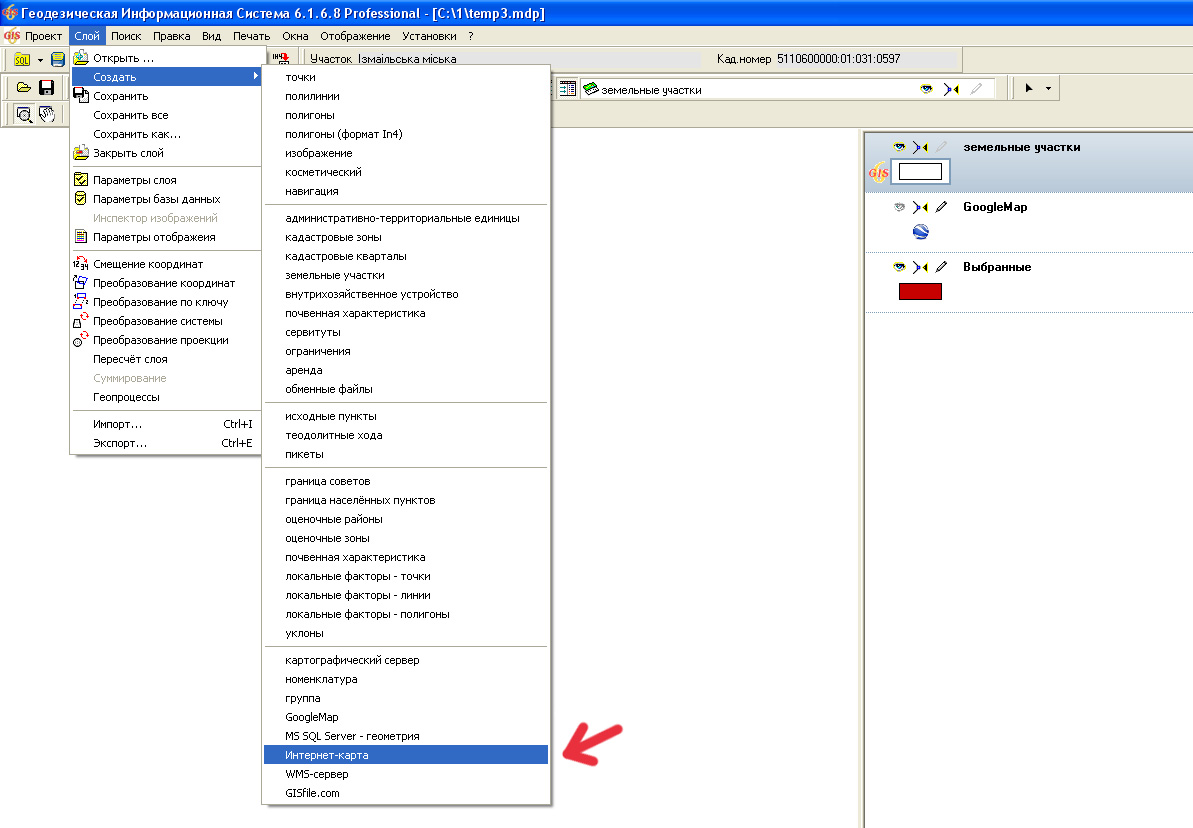Toggle the edit pencil for the земельные участки layer in the panel
This screenshot has height=828, width=1193.
941,147
